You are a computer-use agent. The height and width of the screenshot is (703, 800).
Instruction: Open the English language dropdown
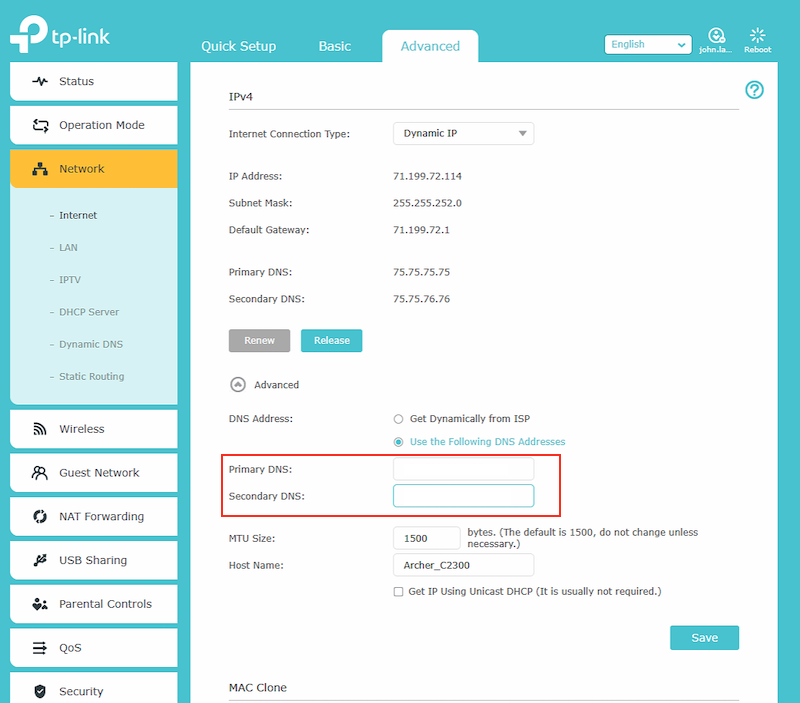tap(648, 44)
